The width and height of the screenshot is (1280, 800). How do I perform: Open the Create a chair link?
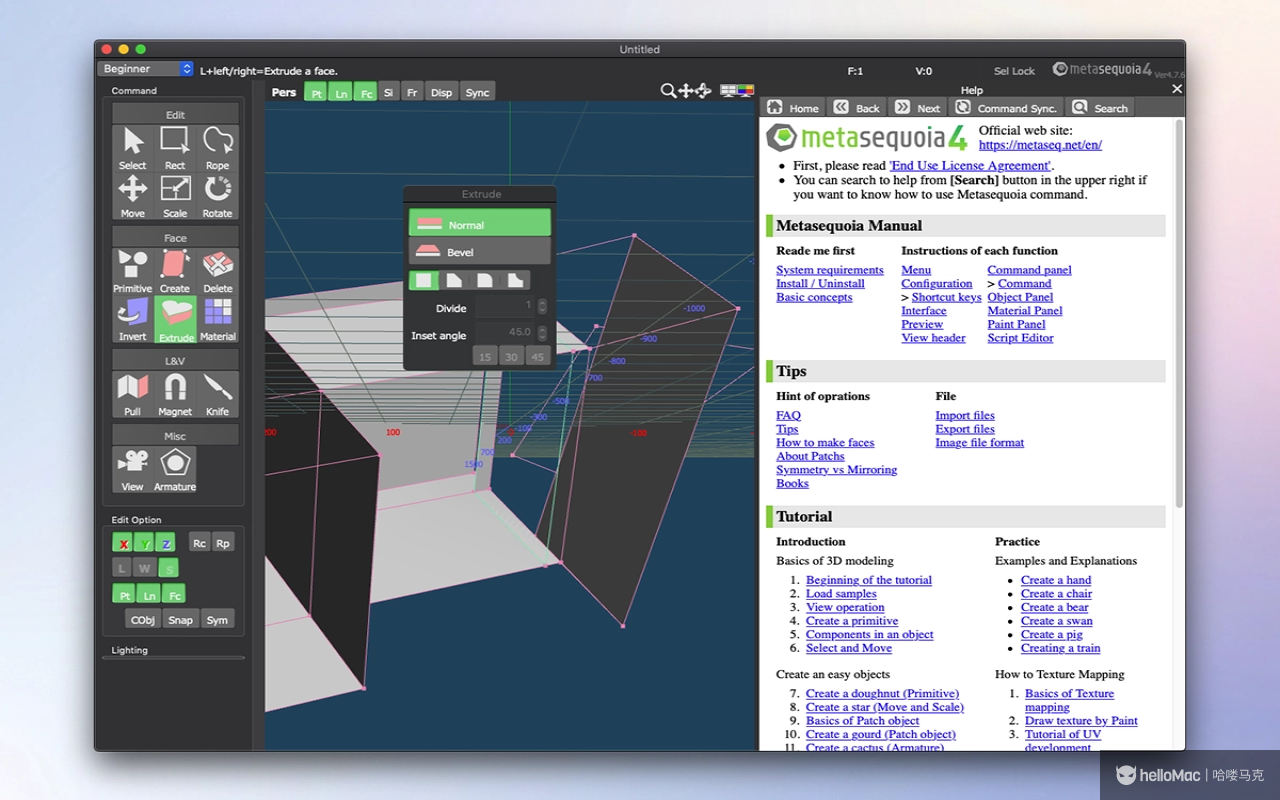tap(1056, 594)
